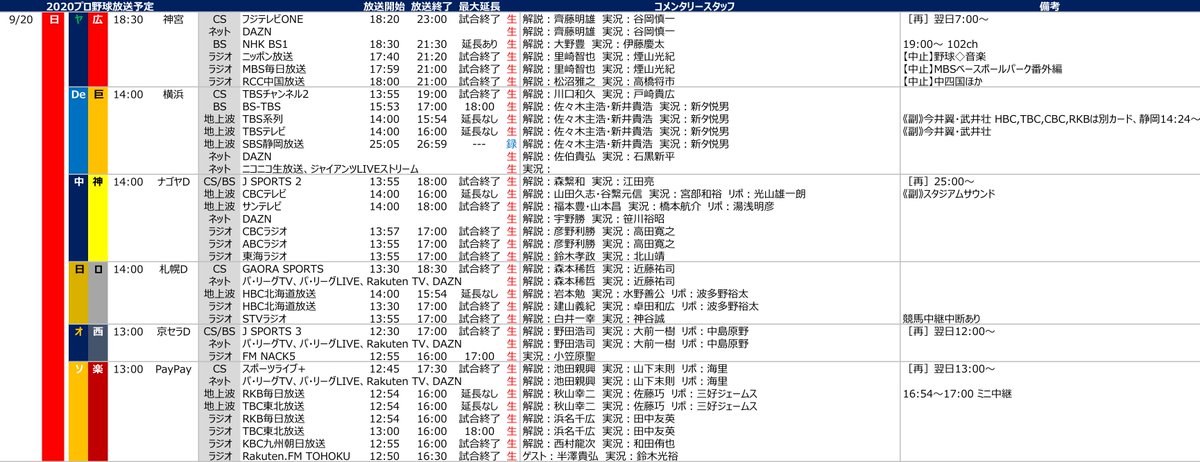The height and width of the screenshot is (462, 1200).
Task: Select channel 'NHK BS1'
Action: point(264,45)
